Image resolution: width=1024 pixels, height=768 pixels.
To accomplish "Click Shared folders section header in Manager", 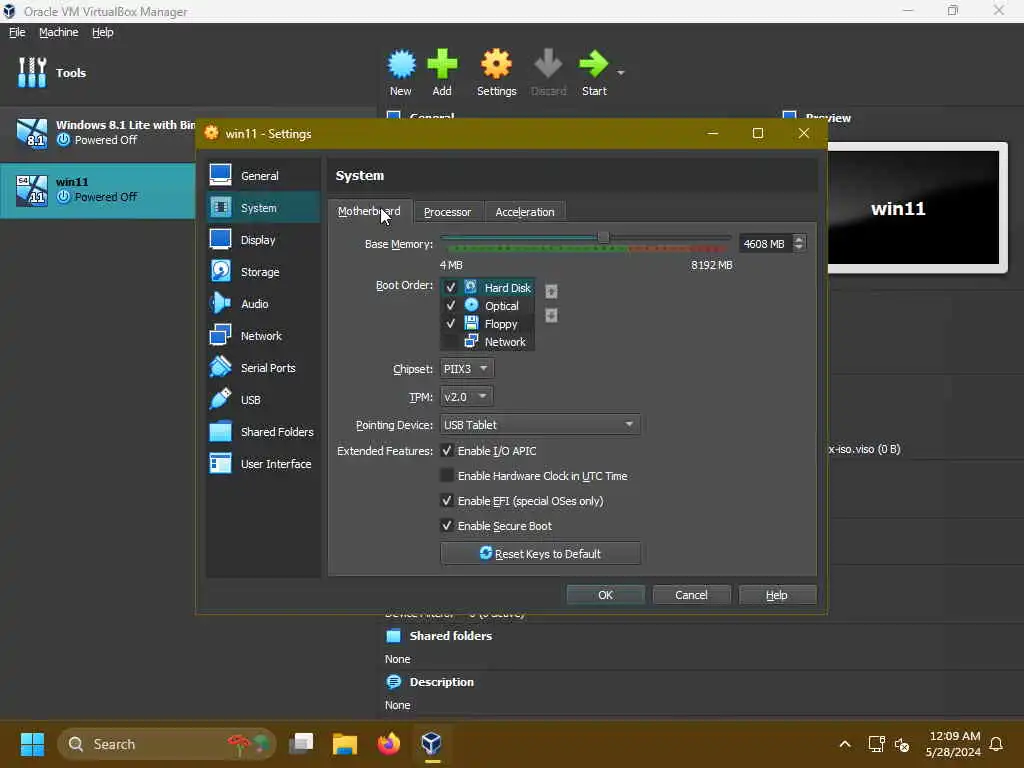I will pos(451,635).
